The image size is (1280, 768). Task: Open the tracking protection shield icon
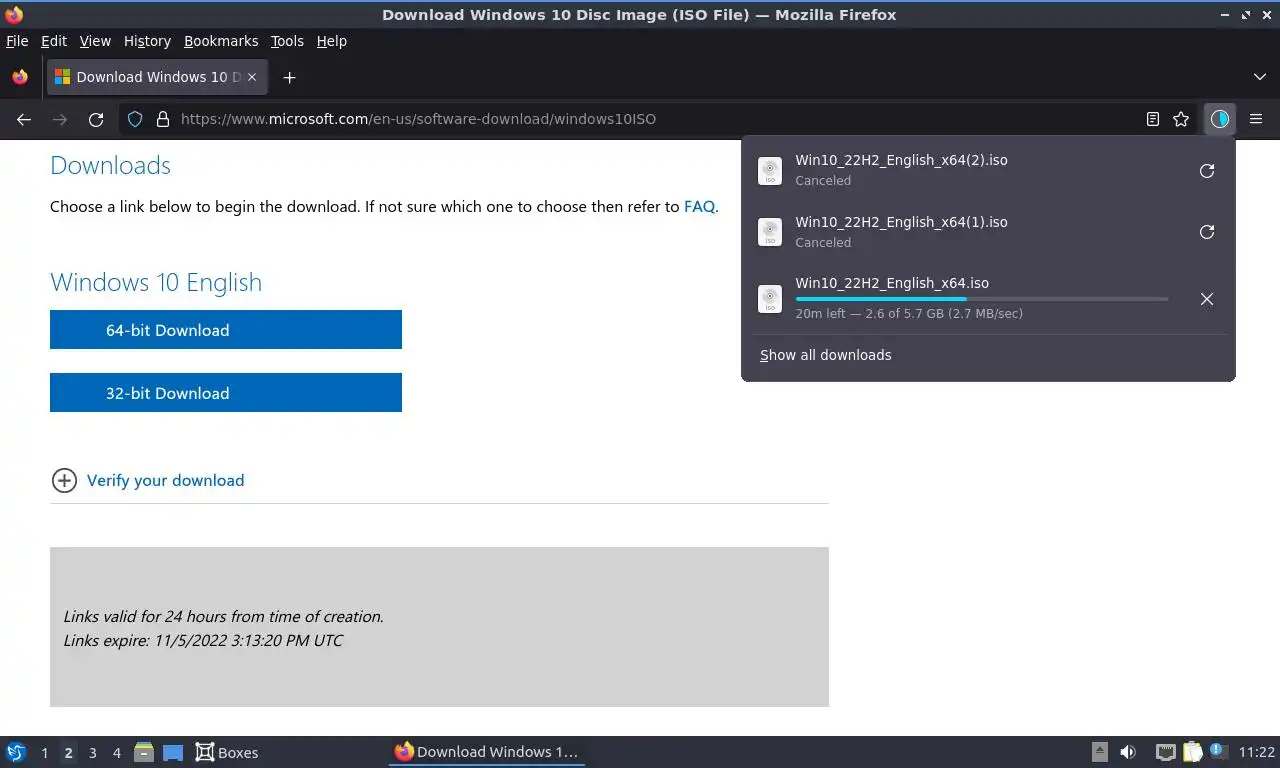(135, 119)
